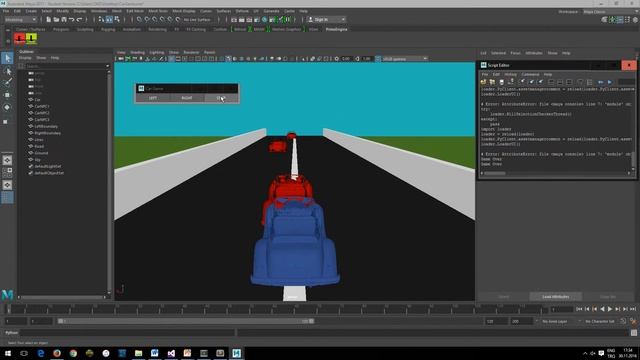Click the single-pane layout icon below toolbox
Image resolution: width=640 pixels, height=360 pixels.
[x=7, y=160]
